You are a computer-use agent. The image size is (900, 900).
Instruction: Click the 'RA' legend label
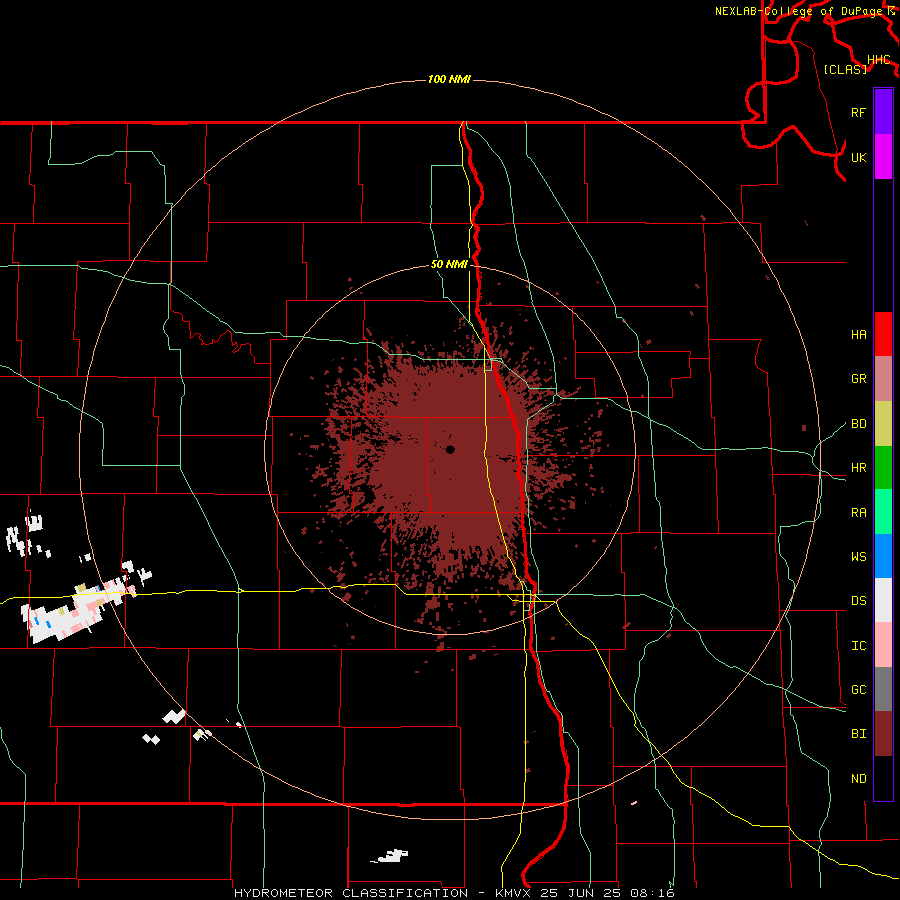click(858, 513)
